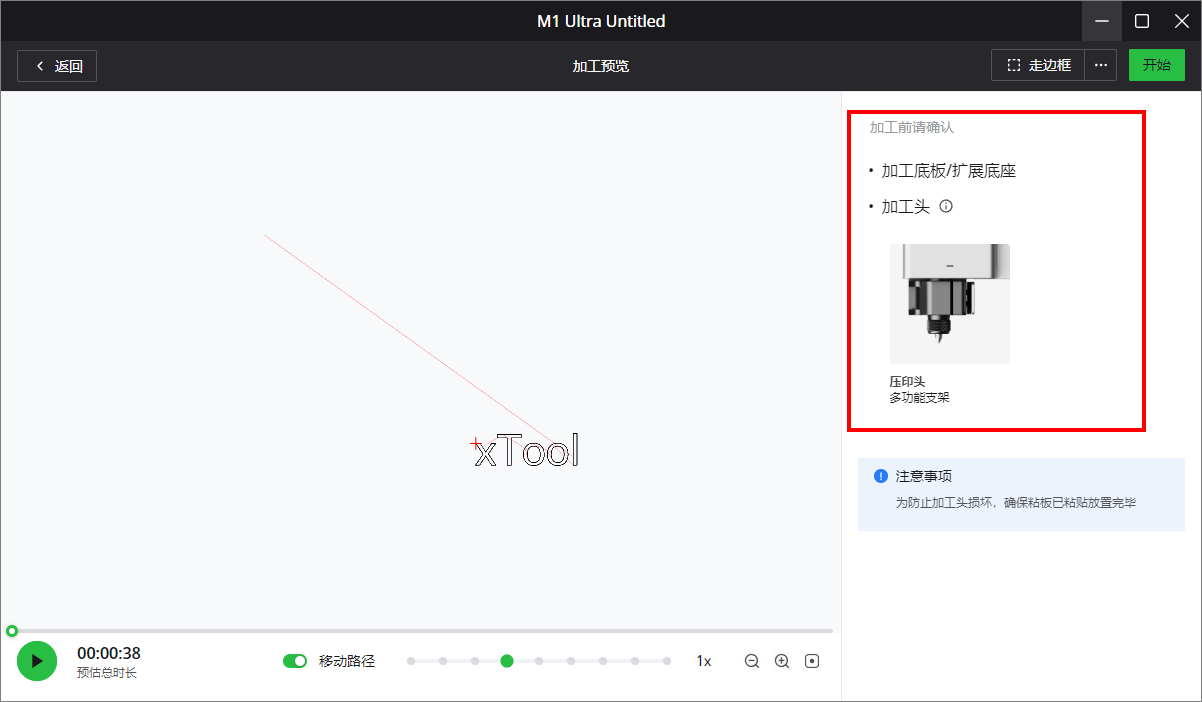Click the 预估总时长 label
Screen dimensions: 1202x702
coord(107,673)
